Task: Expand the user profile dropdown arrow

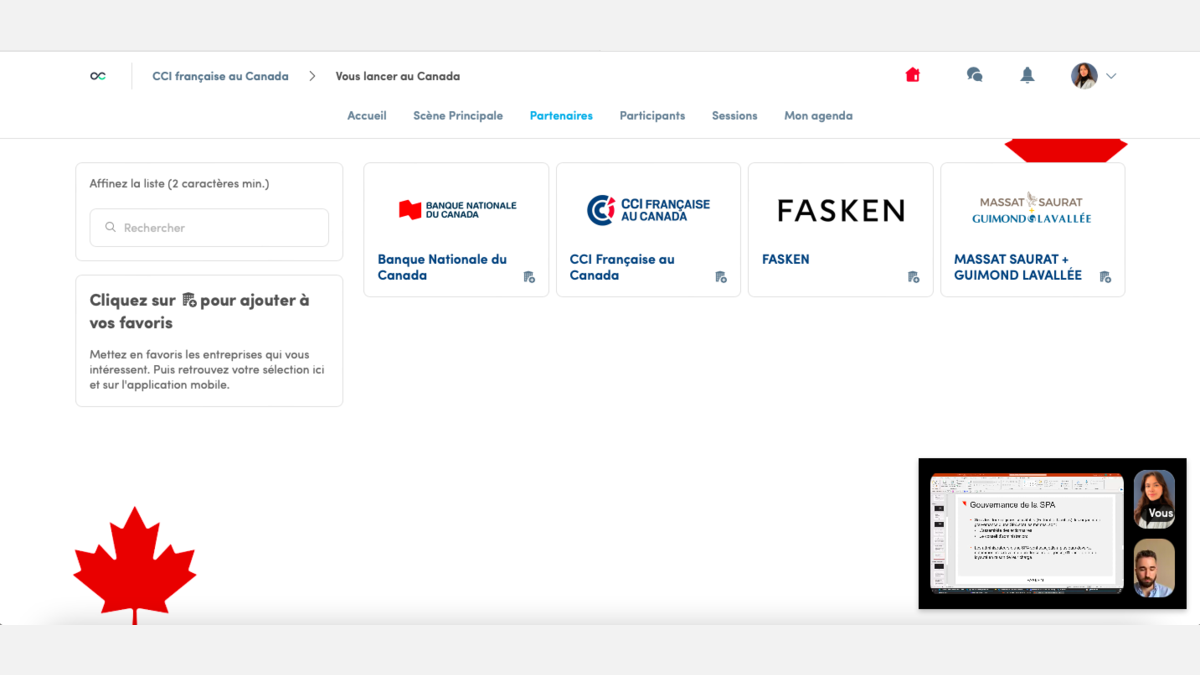Action: (1111, 76)
